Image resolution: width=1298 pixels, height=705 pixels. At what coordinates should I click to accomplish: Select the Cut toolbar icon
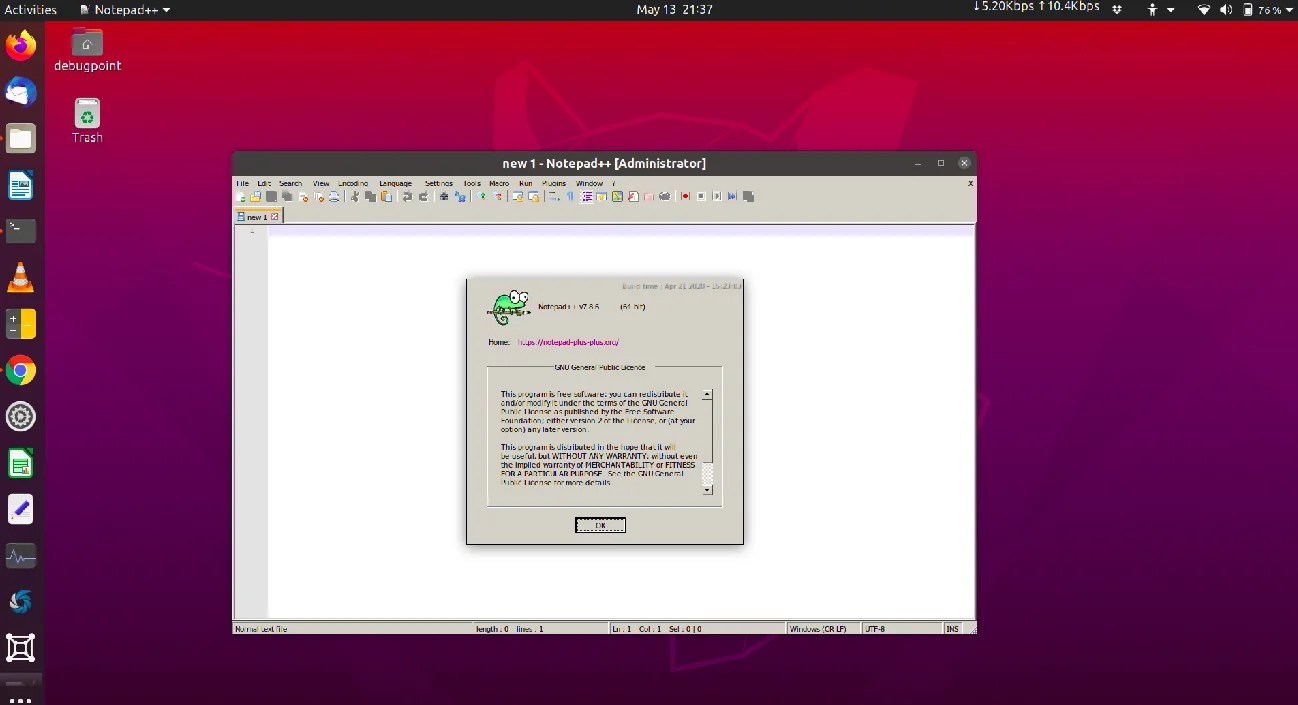point(354,196)
